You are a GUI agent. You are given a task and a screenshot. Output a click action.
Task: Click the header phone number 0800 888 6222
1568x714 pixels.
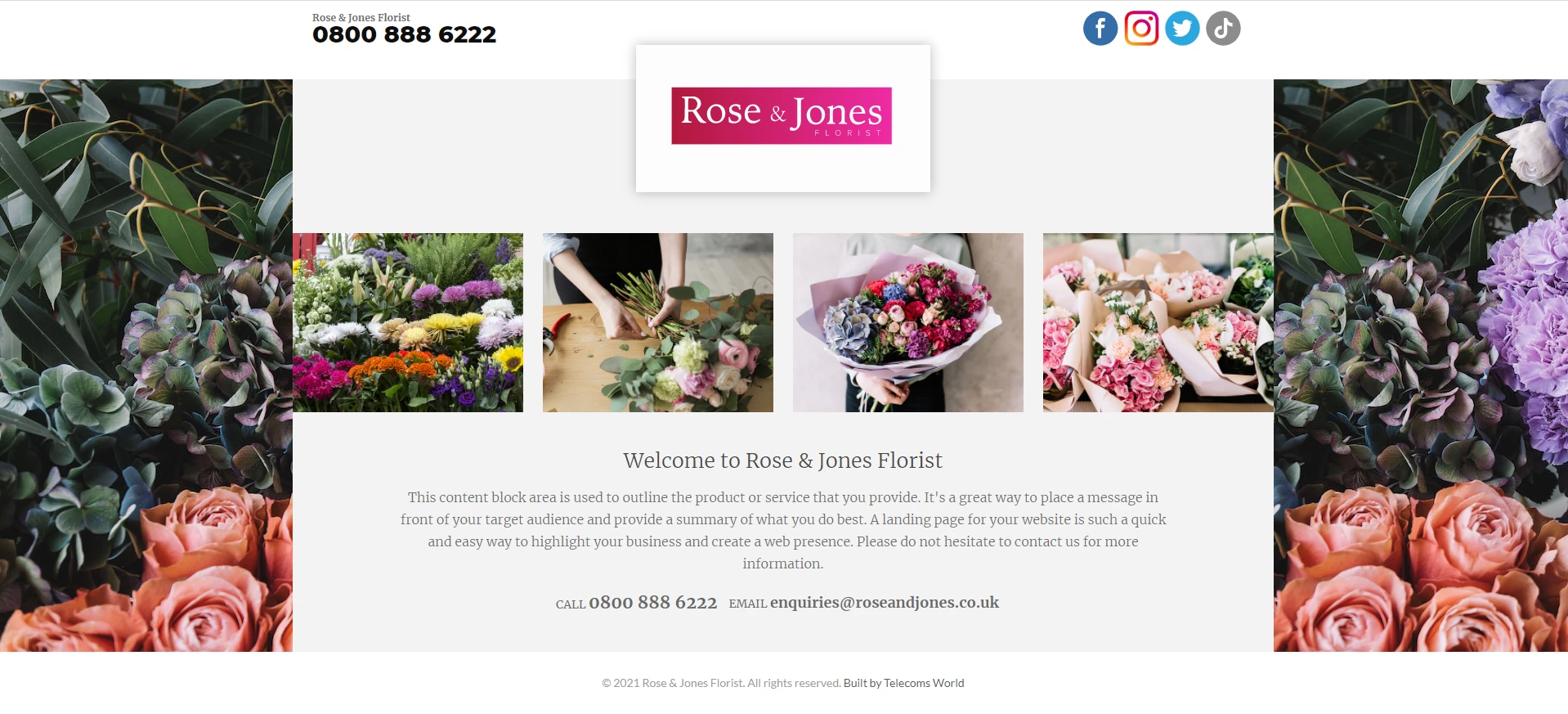pyautogui.click(x=404, y=34)
